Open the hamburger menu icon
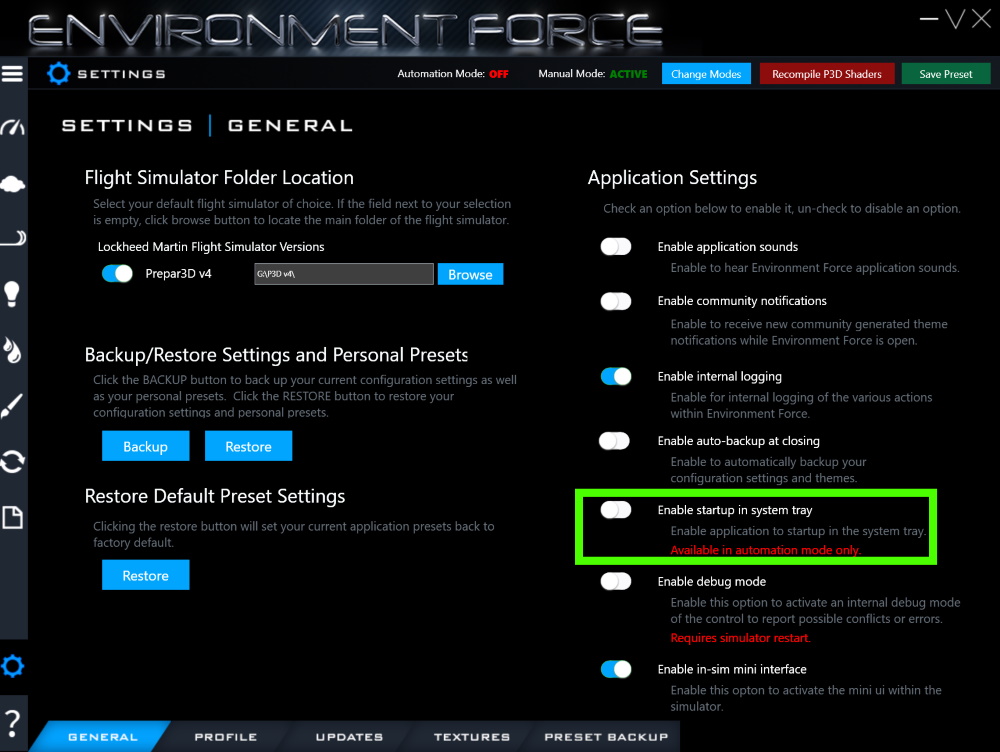 pyautogui.click(x=12, y=74)
